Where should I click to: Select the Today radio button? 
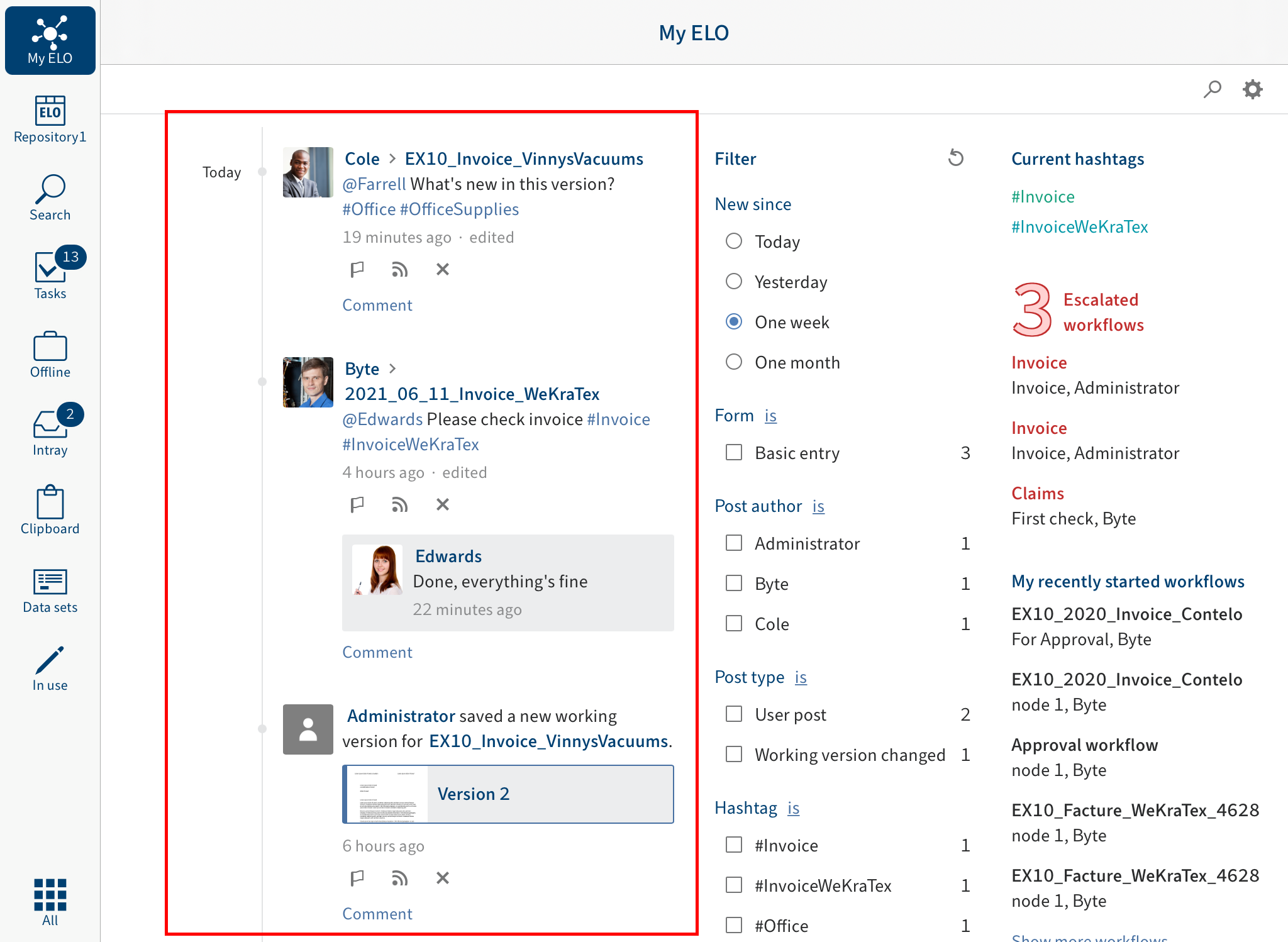[x=734, y=241]
